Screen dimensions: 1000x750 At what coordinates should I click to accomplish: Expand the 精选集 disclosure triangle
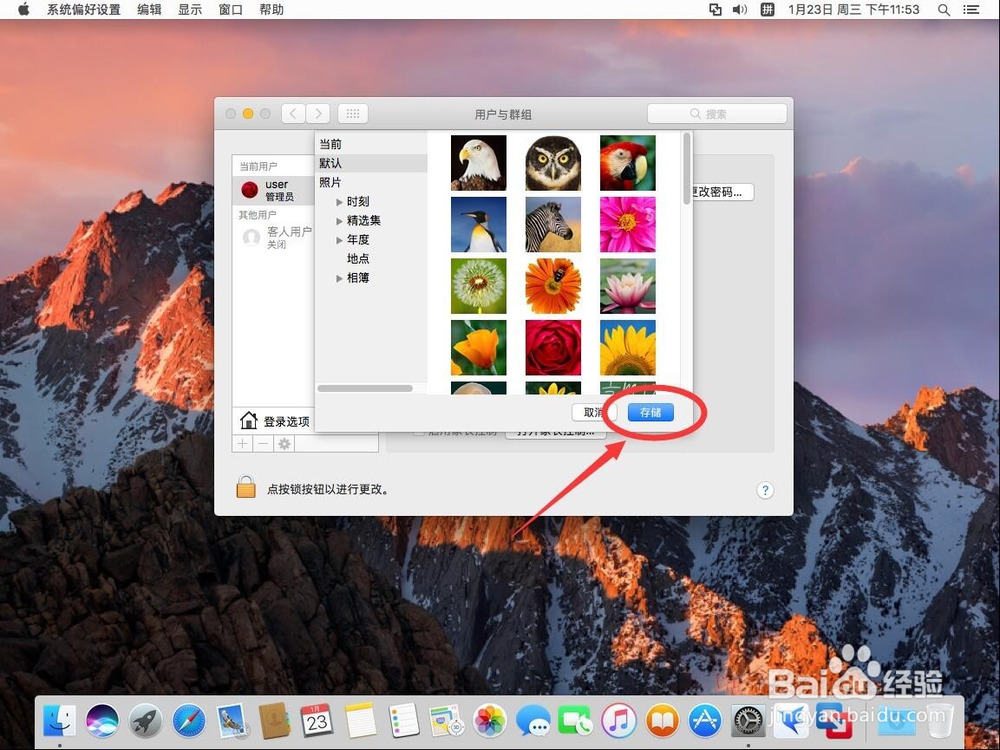(339, 221)
